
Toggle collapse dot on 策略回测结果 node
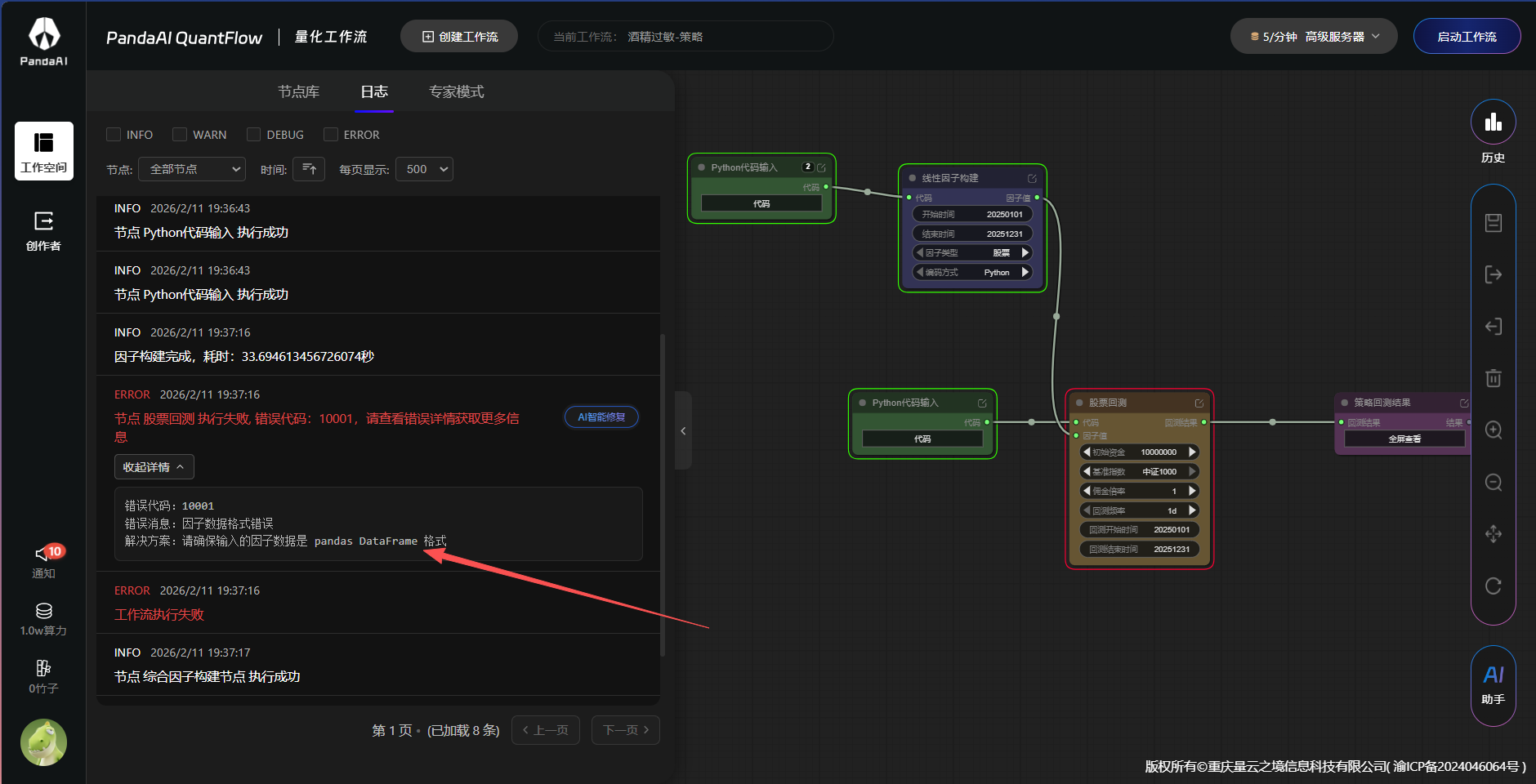click(x=1345, y=403)
